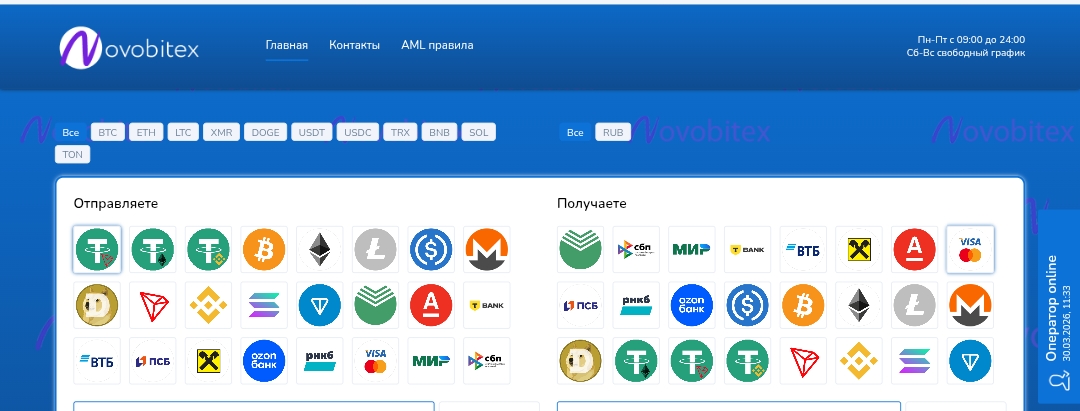Select Ethereum under Получаете
The height and width of the screenshot is (411, 1080).
tap(859, 305)
